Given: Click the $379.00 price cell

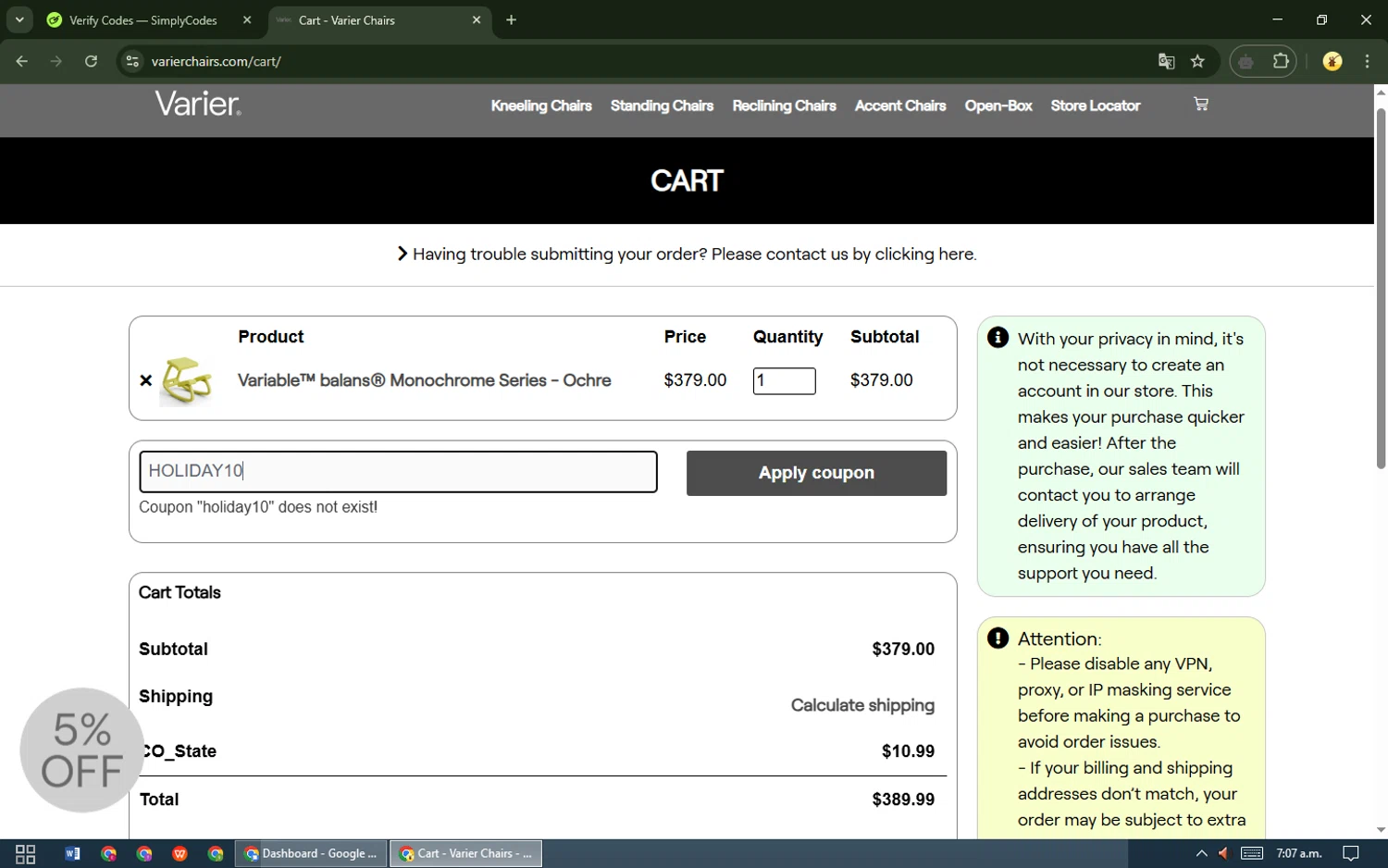Looking at the screenshot, I should pyautogui.click(x=695, y=380).
